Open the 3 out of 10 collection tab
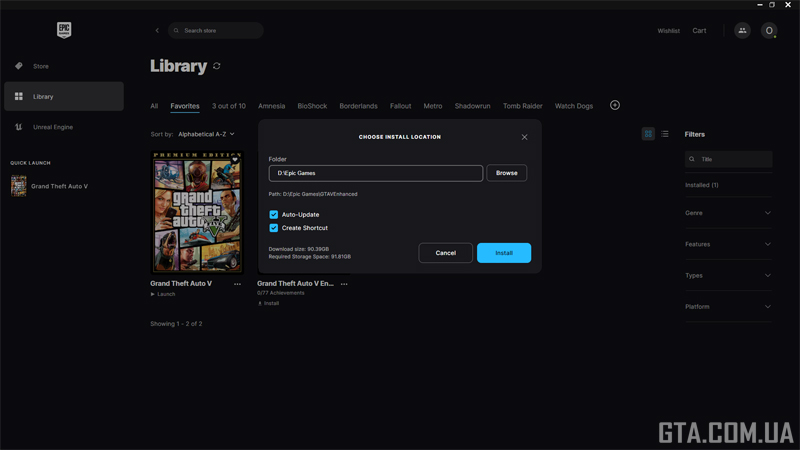The image size is (800, 450). click(229, 106)
